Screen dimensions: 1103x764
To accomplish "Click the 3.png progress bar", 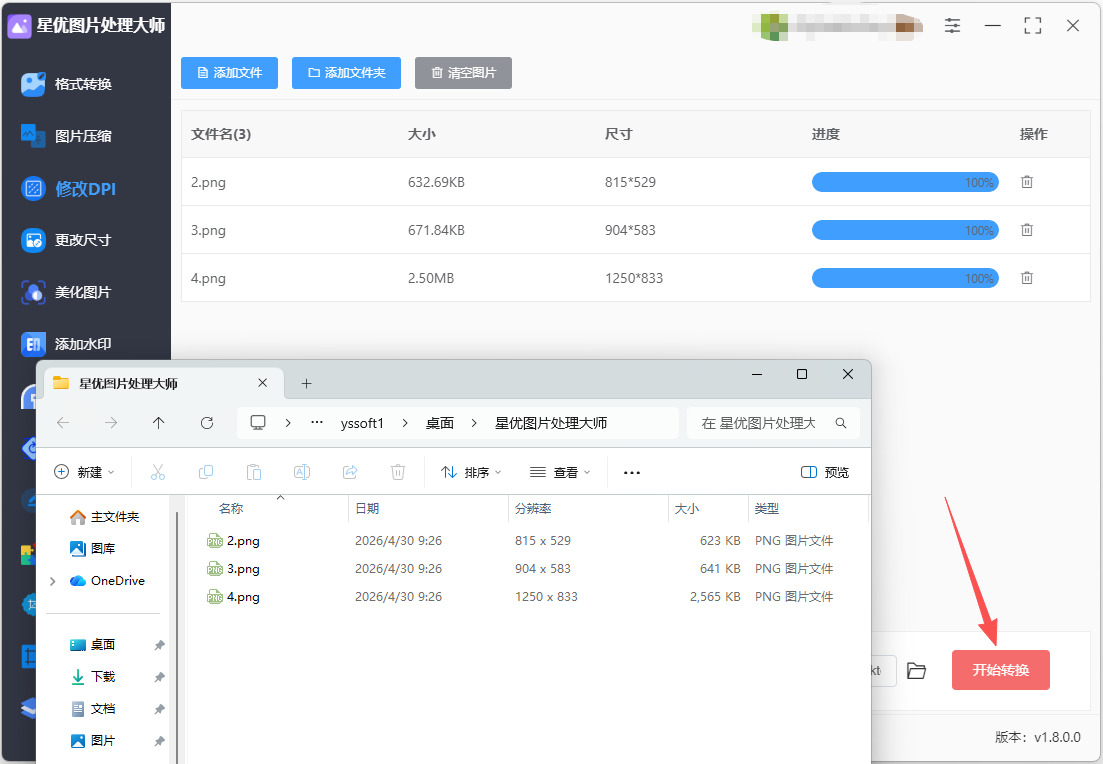I will (x=905, y=230).
